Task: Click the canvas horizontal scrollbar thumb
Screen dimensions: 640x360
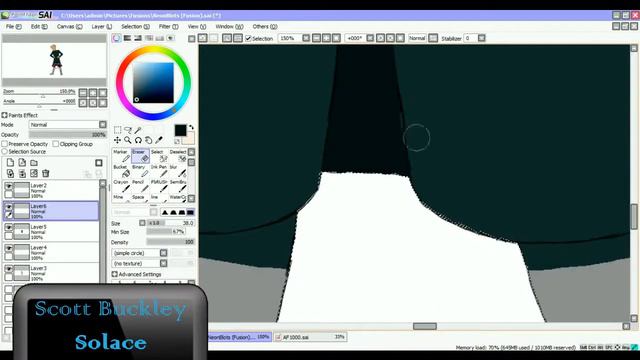Action: pos(424,326)
